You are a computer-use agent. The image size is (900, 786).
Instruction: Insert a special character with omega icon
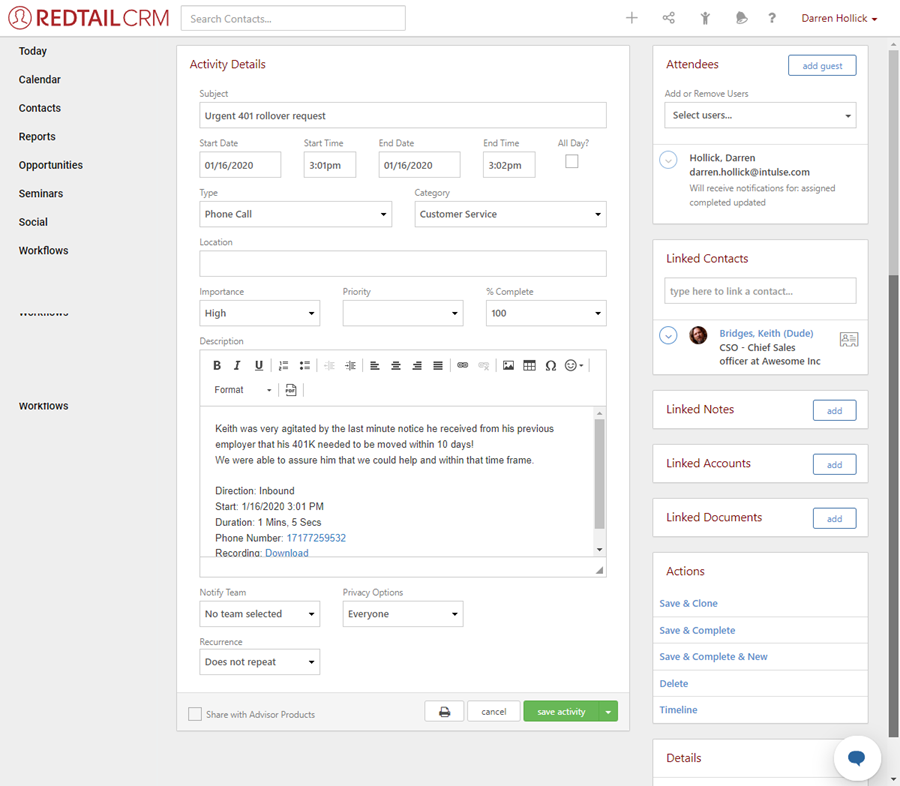(551, 366)
